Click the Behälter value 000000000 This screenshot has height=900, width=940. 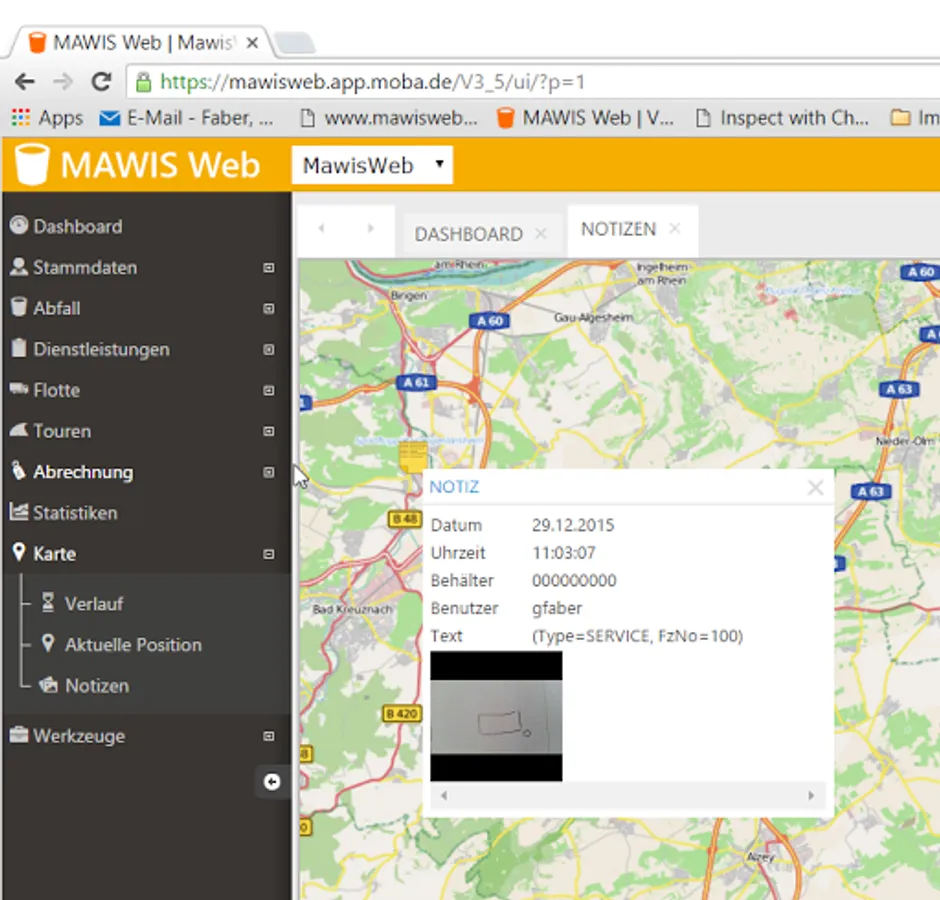[x=574, y=580]
